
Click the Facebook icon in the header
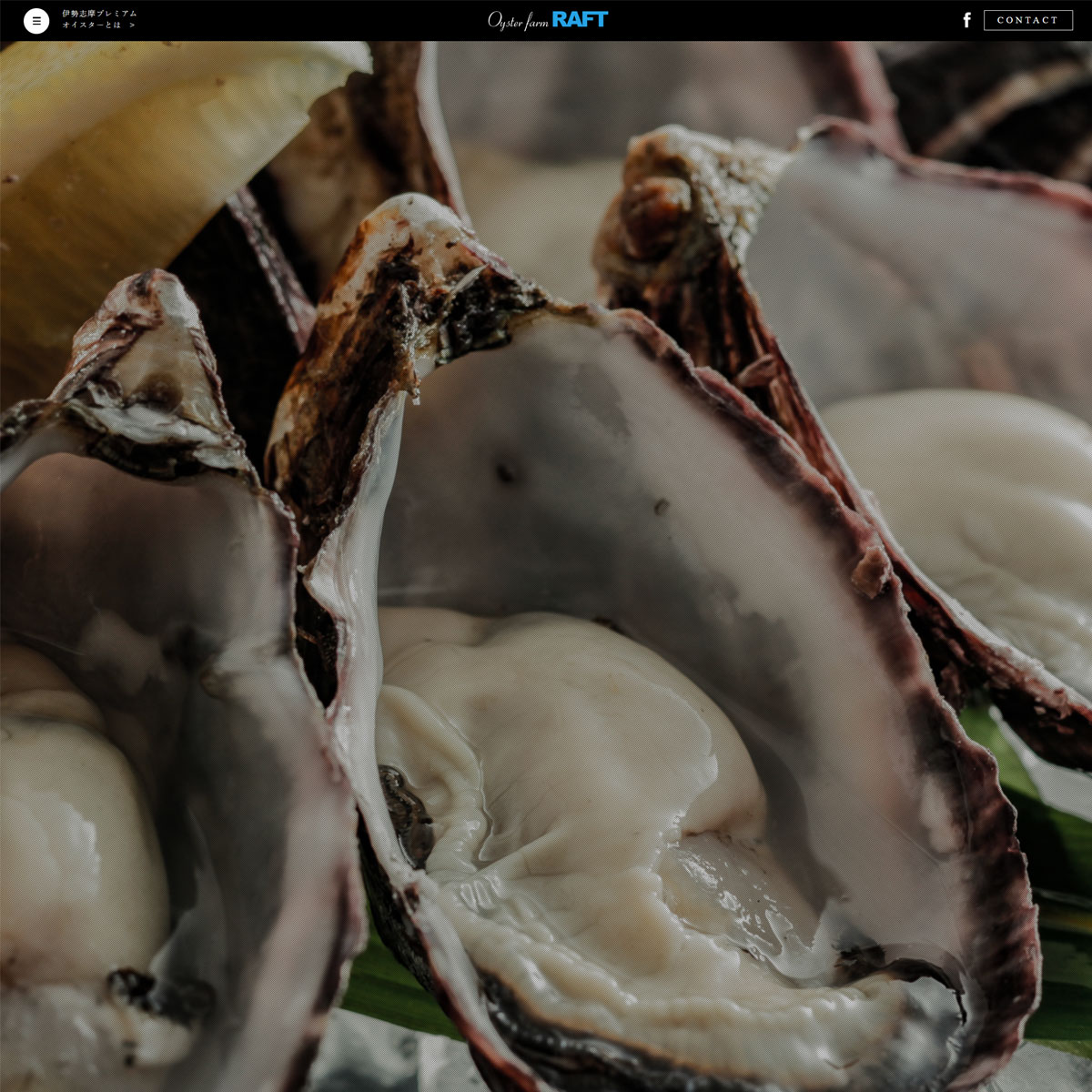966,20
